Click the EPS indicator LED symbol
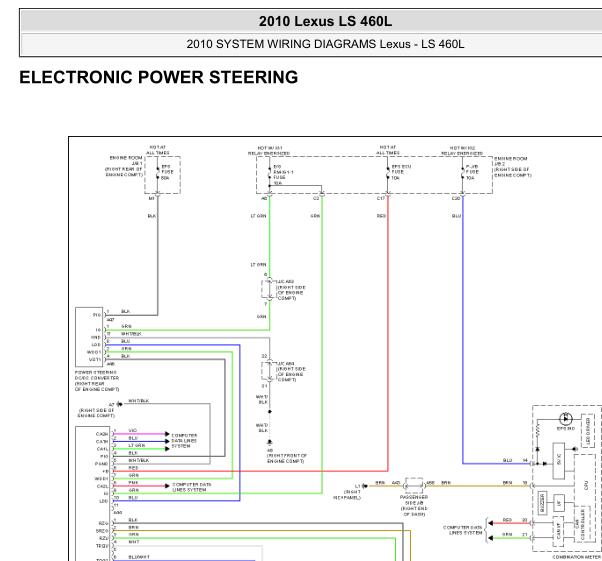This screenshot has height=561, width=602. (565, 419)
